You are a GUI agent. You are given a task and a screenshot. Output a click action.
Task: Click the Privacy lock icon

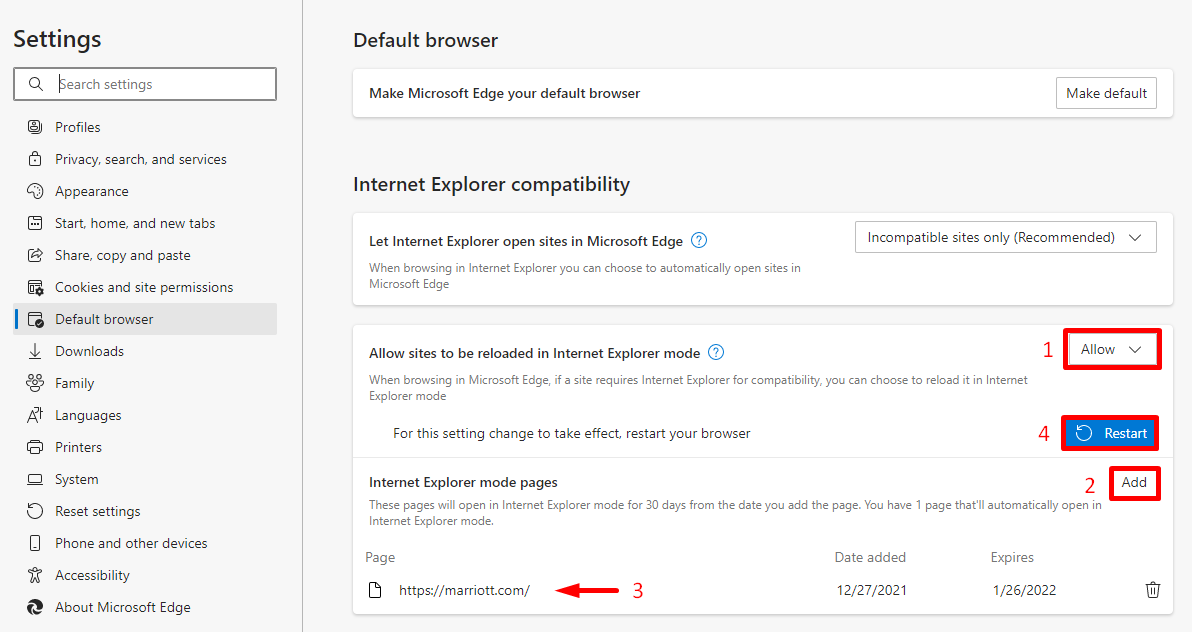coord(35,159)
